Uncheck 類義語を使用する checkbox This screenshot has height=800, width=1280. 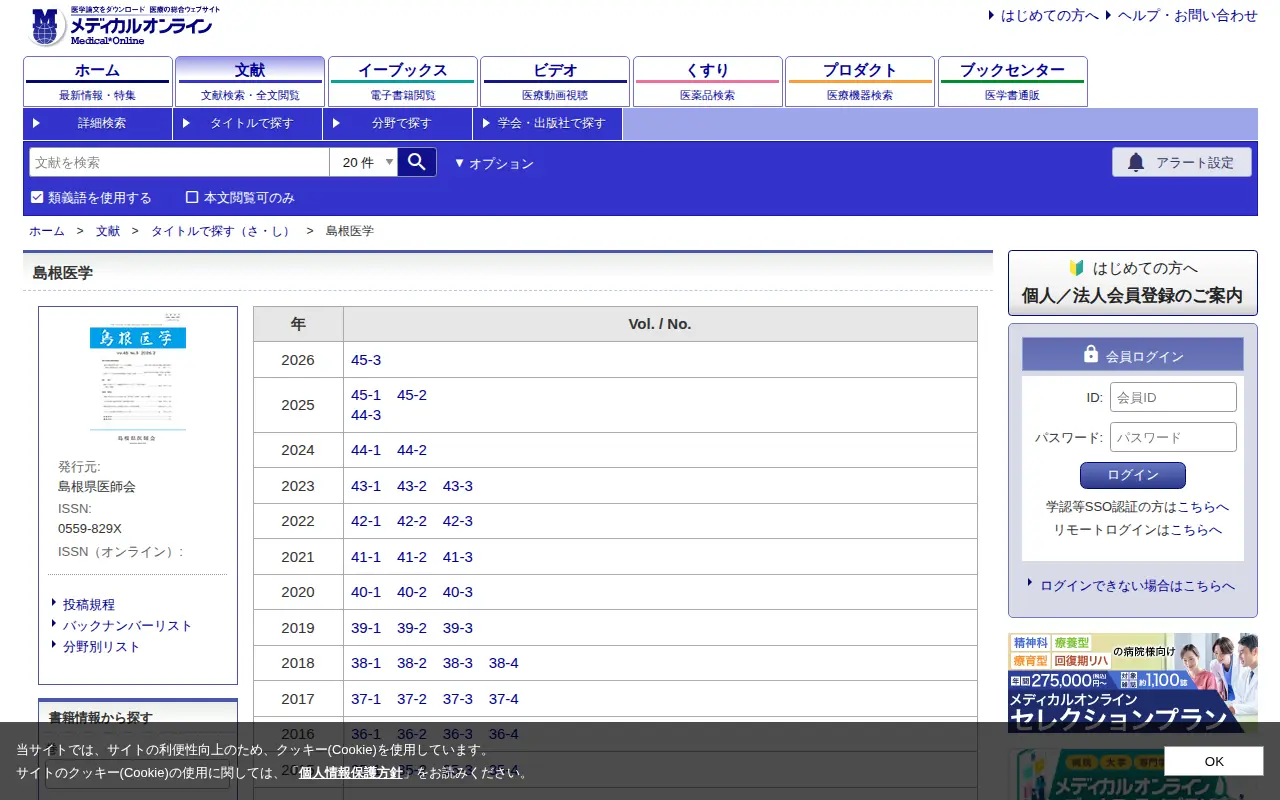coord(37,197)
